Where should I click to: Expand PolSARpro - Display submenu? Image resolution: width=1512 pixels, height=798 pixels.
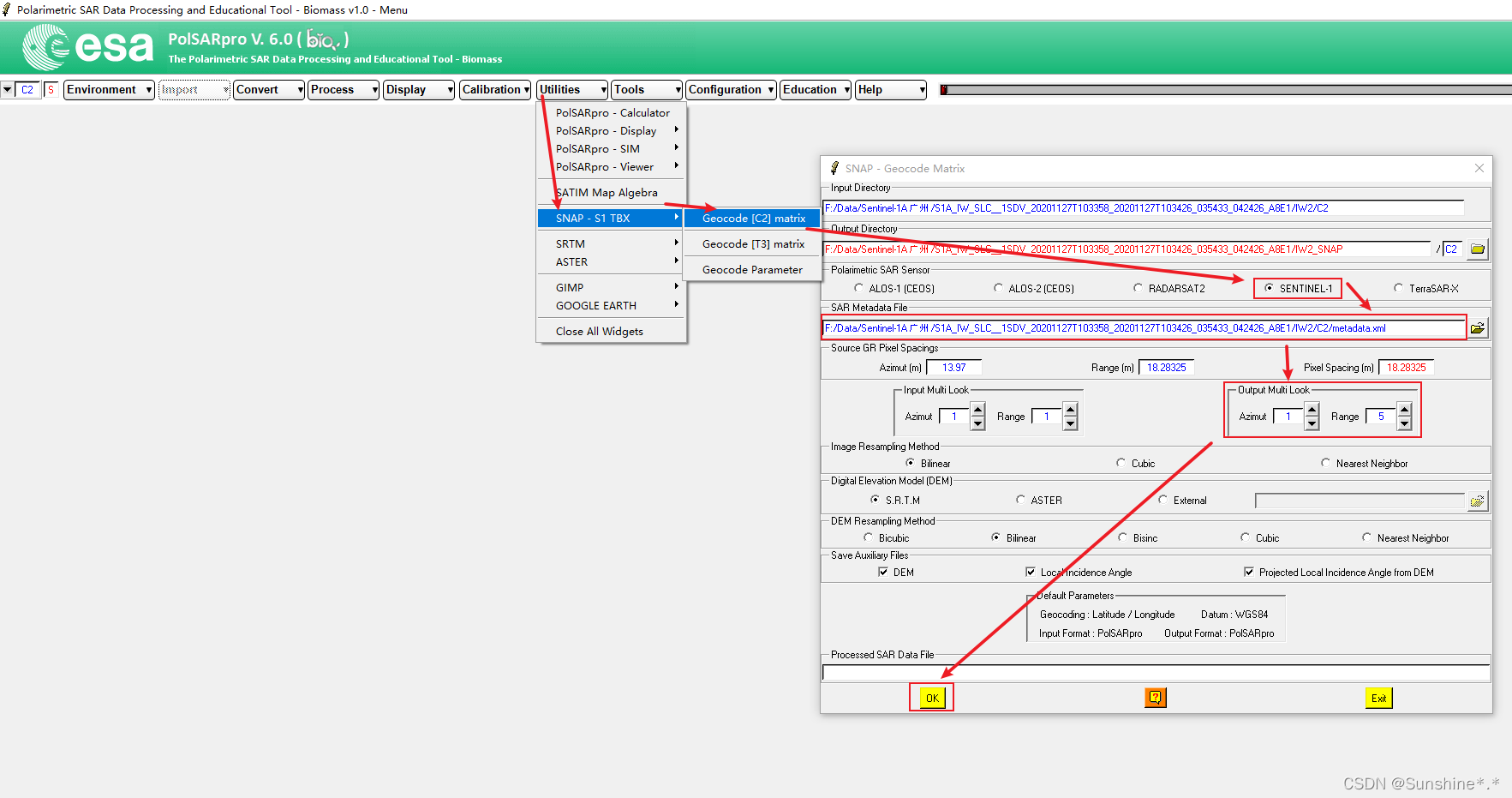[x=612, y=131]
